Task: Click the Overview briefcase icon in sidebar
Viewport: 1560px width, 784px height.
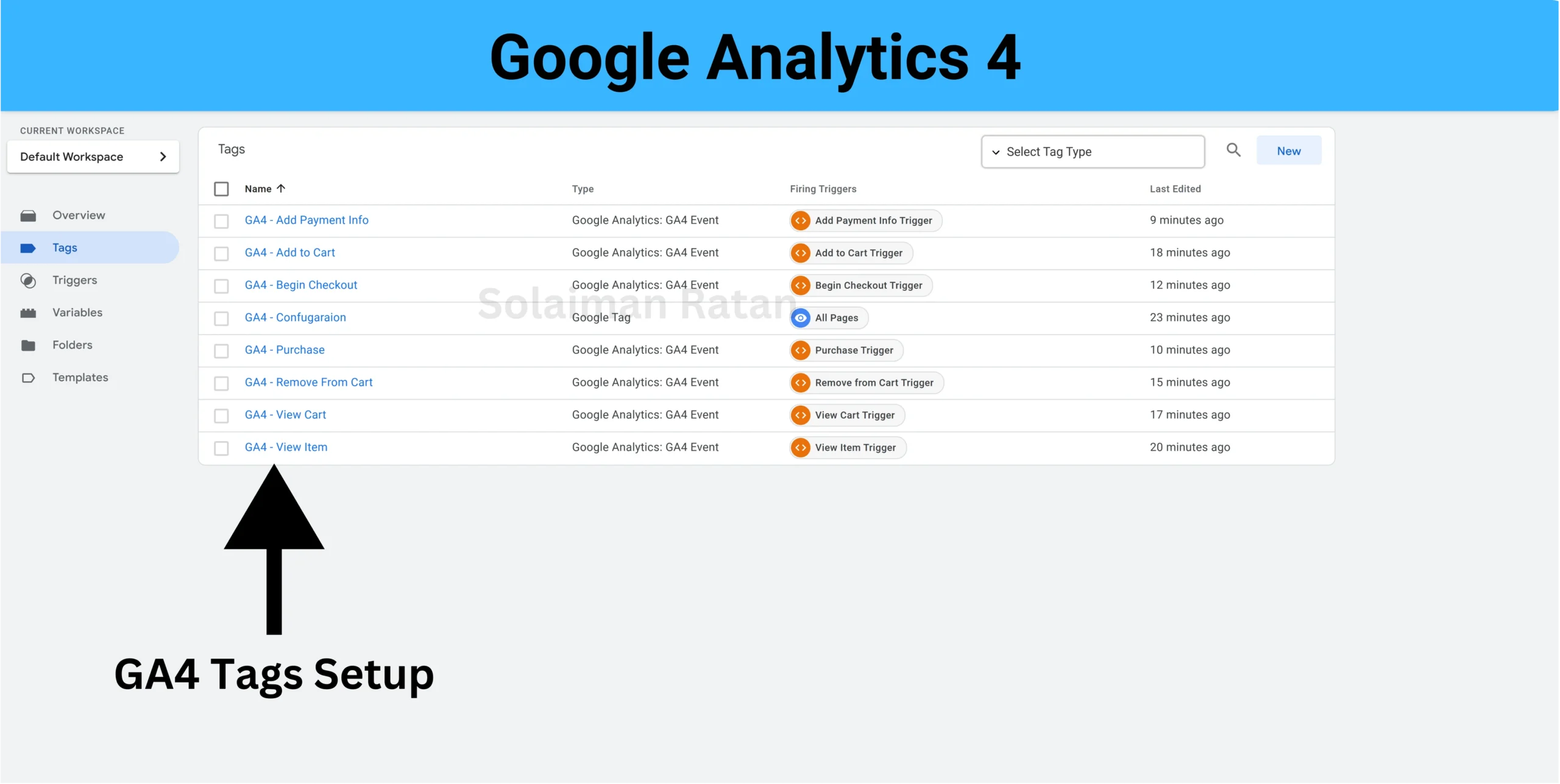Action: tap(28, 216)
